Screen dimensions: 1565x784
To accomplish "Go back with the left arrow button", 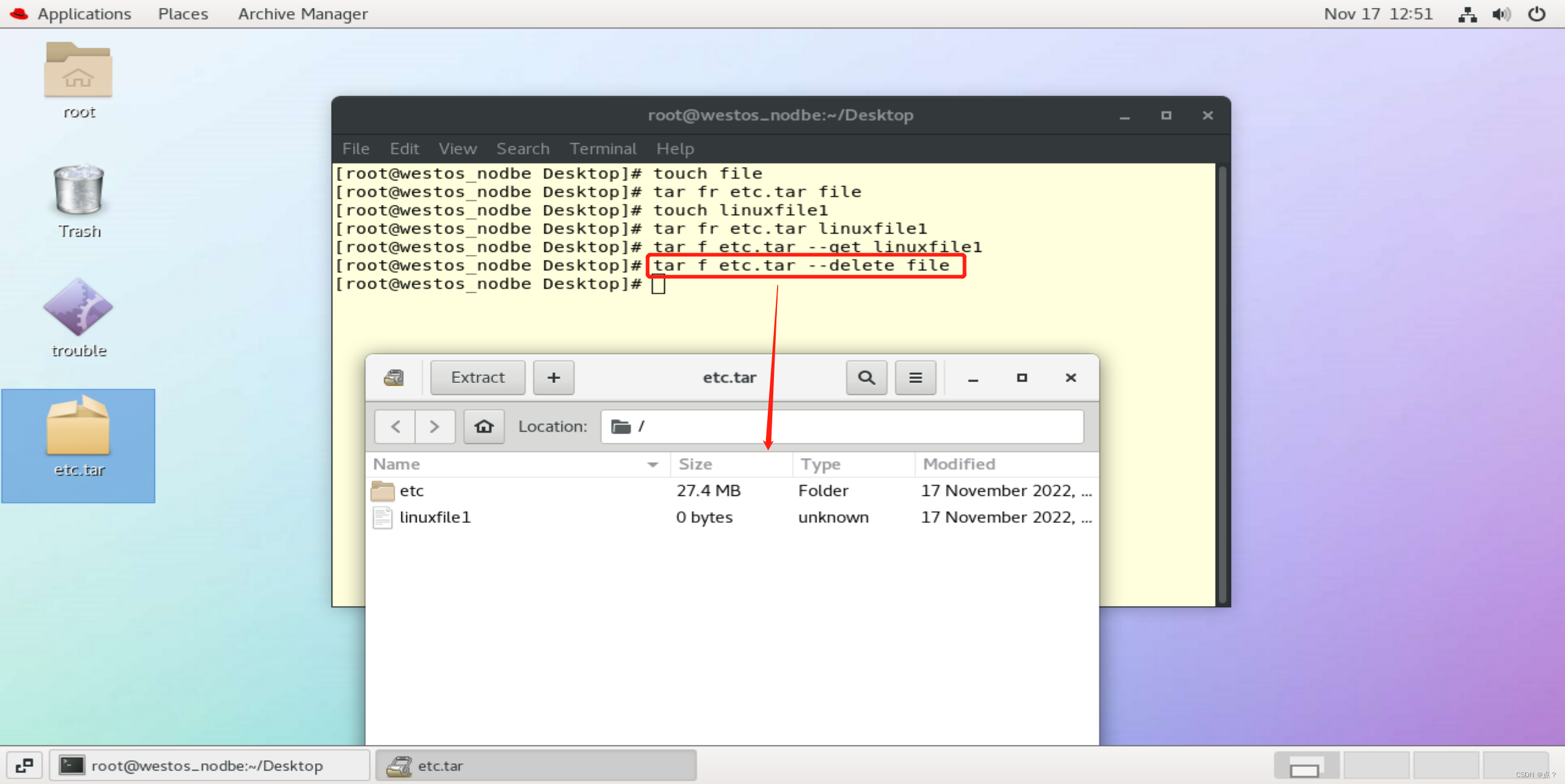I will point(395,426).
